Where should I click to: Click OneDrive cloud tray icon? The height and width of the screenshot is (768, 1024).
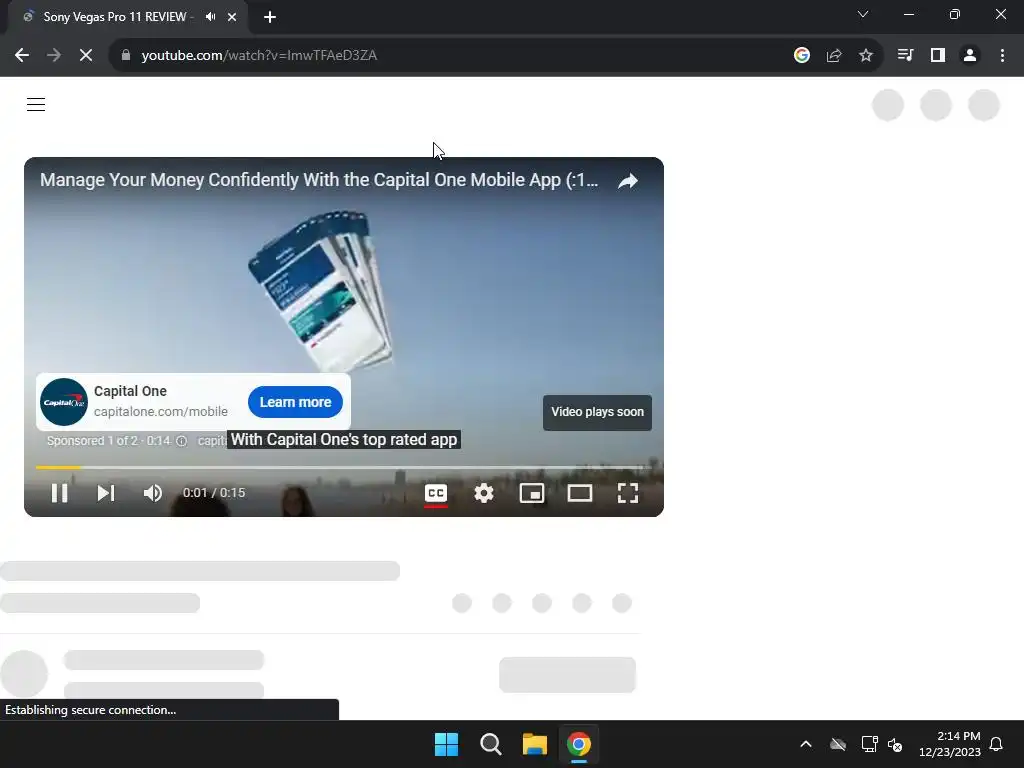point(838,744)
